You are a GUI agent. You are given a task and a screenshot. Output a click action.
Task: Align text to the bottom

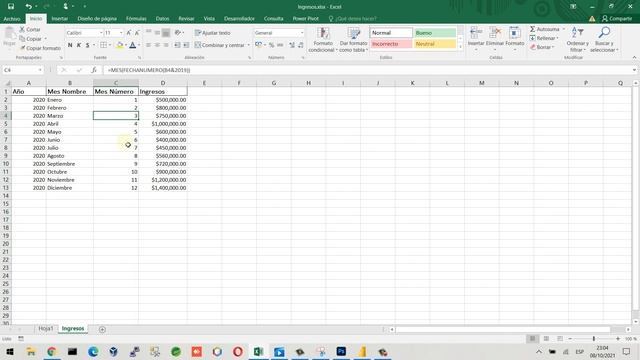166,33
